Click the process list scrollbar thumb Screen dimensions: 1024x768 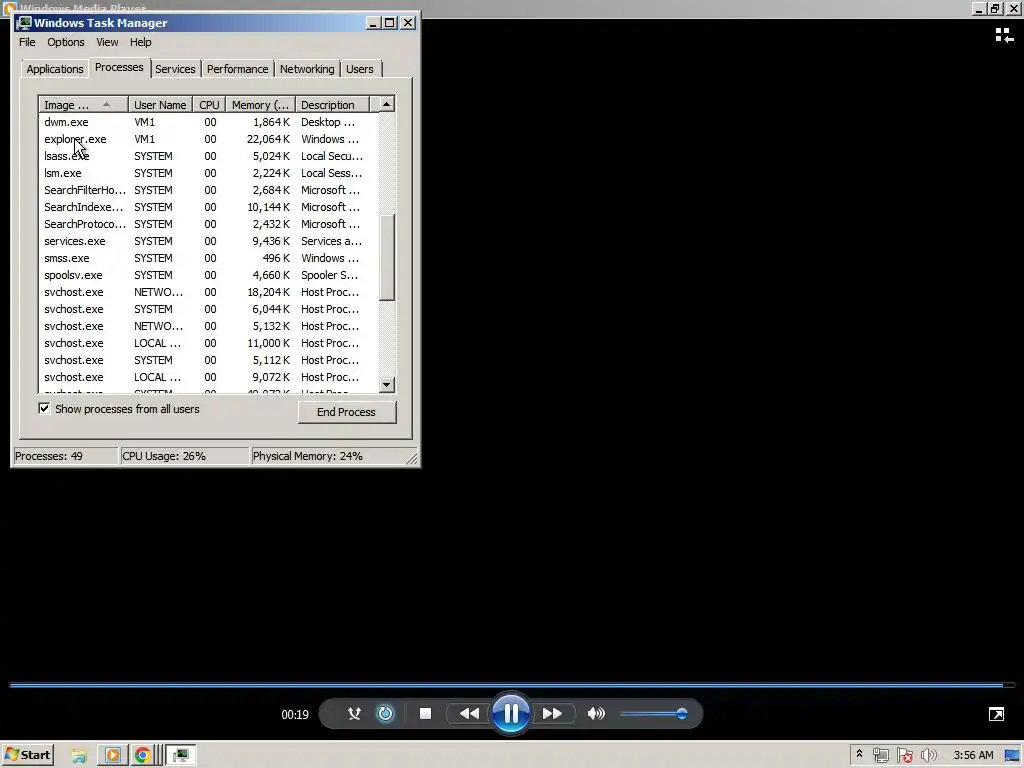point(387,257)
